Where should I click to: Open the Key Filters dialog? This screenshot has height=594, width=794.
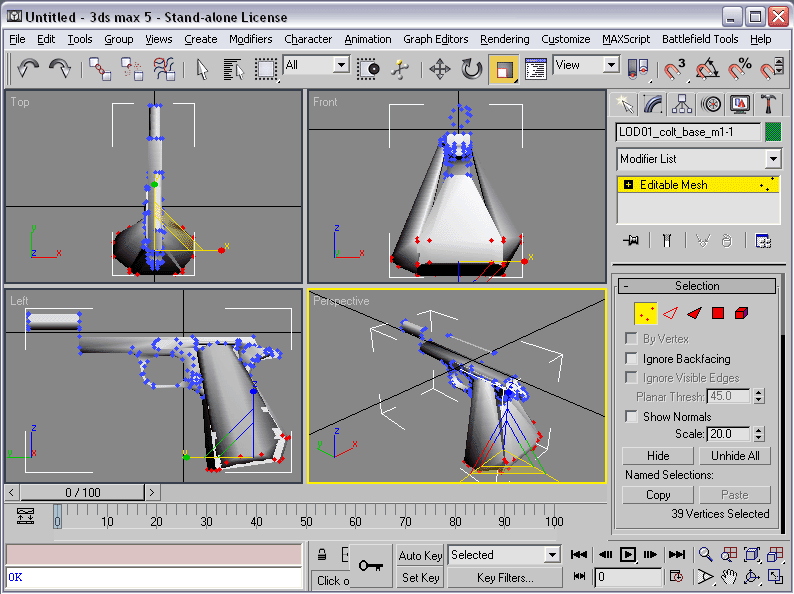pyautogui.click(x=505, y=577)
